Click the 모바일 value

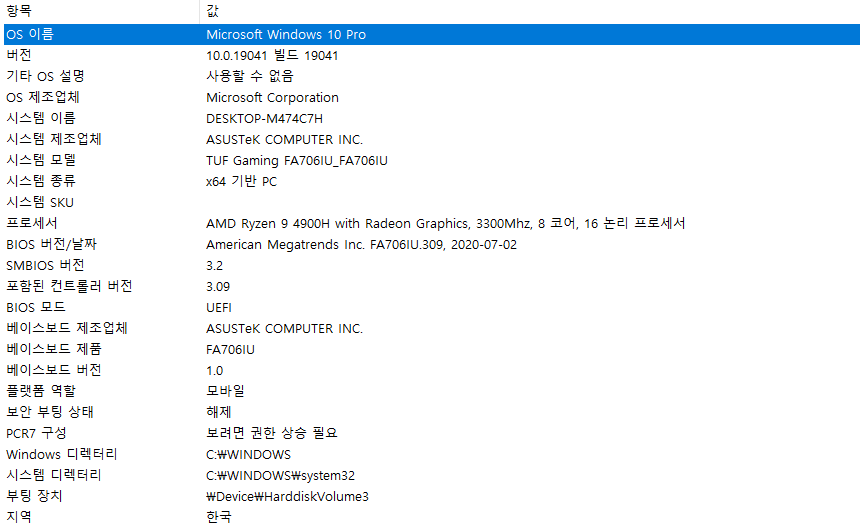point(225,391)
